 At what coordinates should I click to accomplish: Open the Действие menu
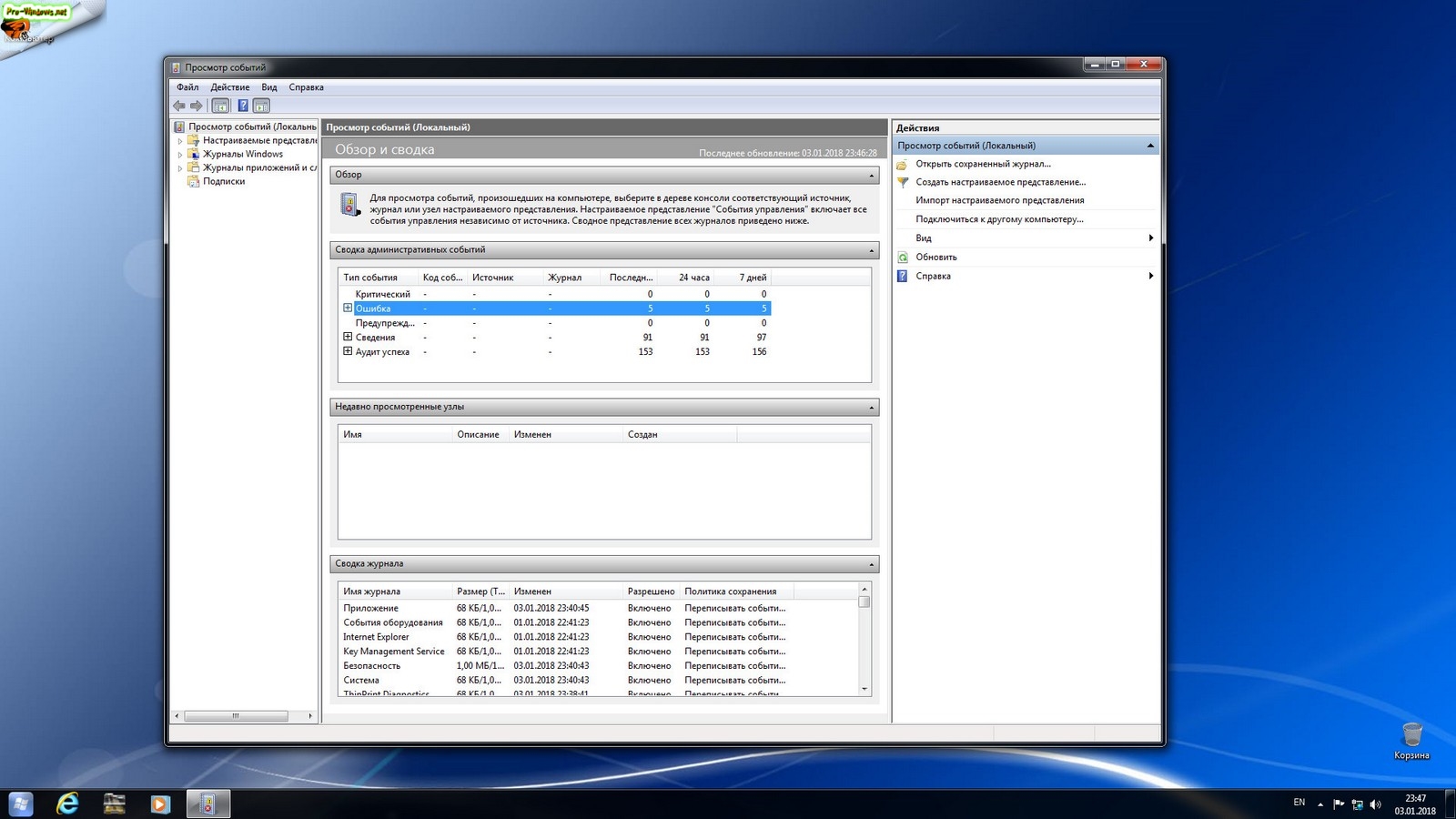[x=229, y=87]
